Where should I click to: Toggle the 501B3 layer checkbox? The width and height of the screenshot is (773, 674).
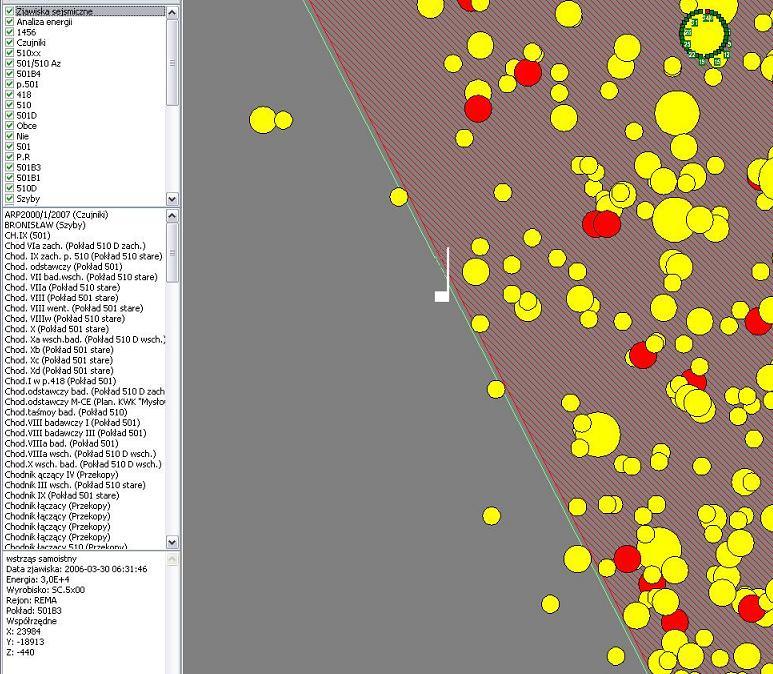pos(9,167)
